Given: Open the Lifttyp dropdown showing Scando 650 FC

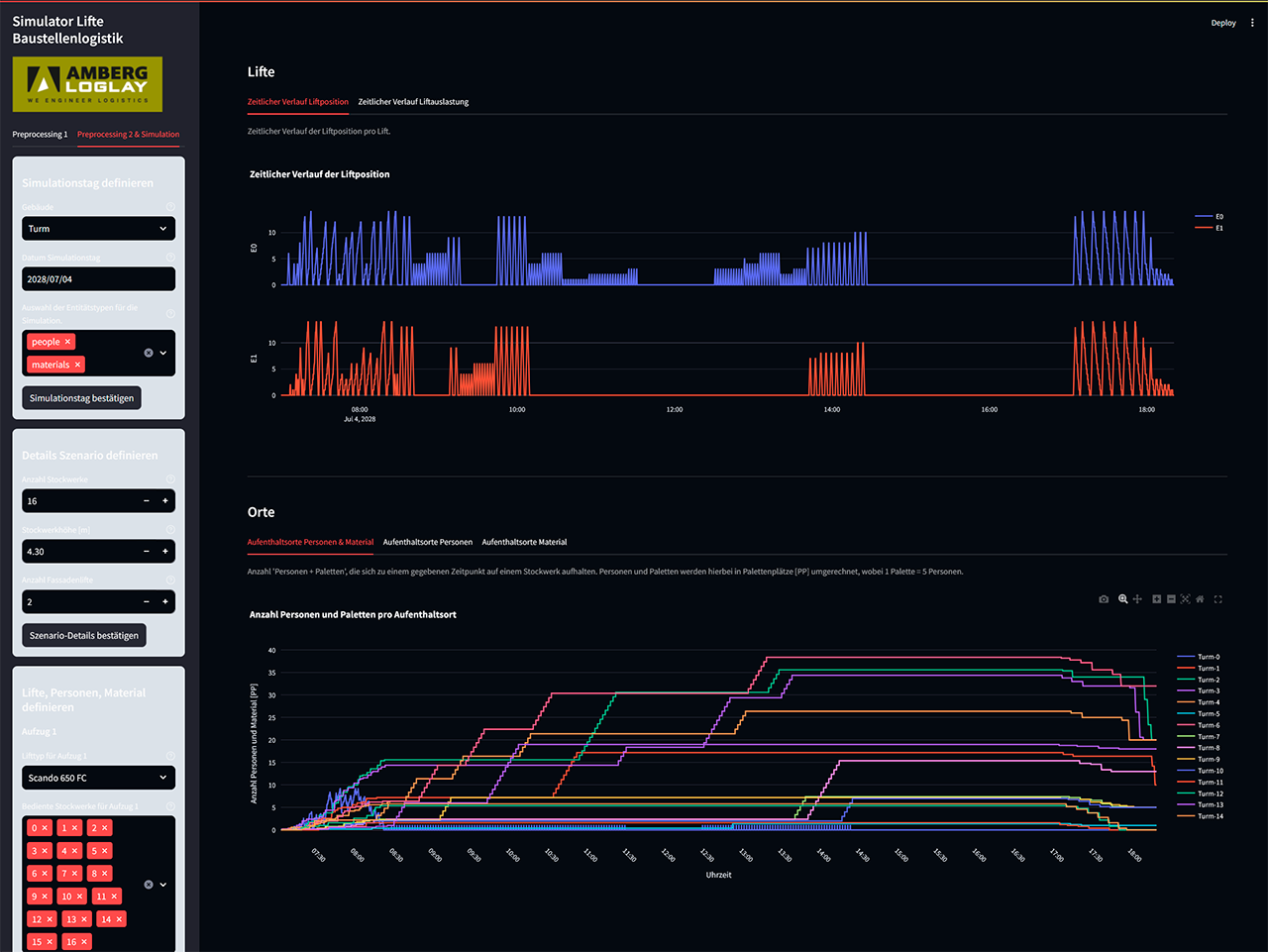Looking at the screenshot, I should click(98, 778).
